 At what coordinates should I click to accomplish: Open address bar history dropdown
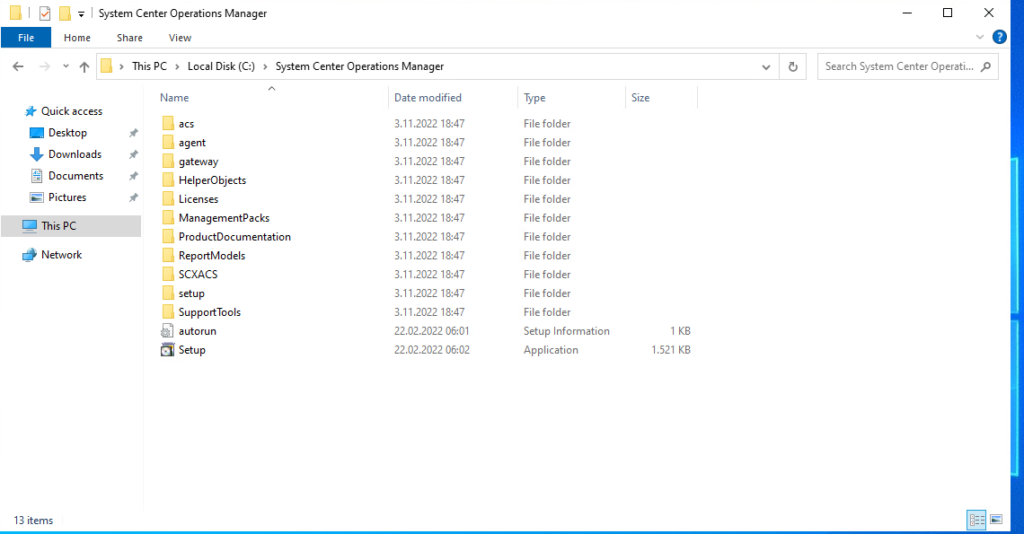coord(766,67)
